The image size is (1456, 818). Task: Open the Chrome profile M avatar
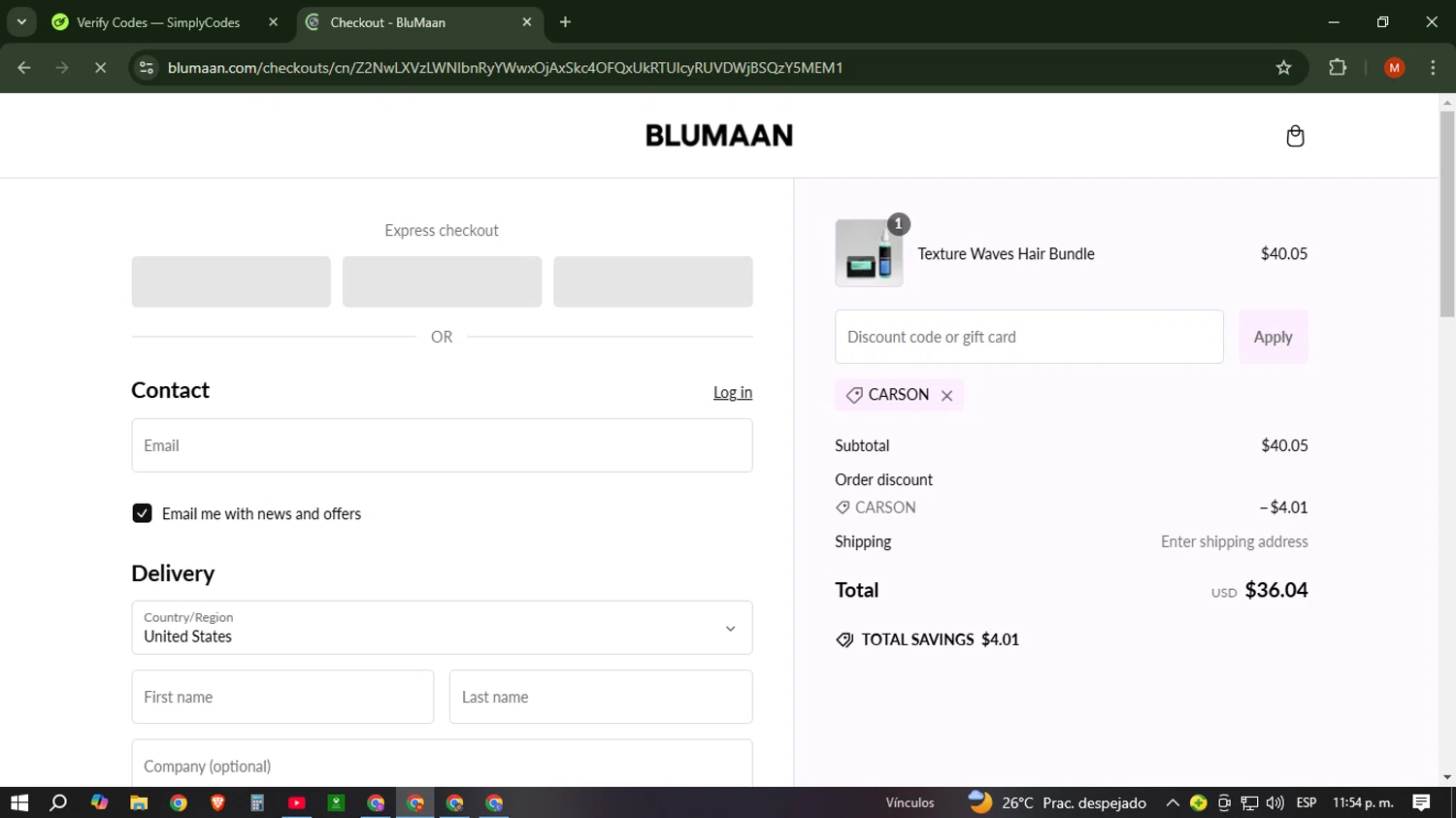click(x=1394, y=68)
